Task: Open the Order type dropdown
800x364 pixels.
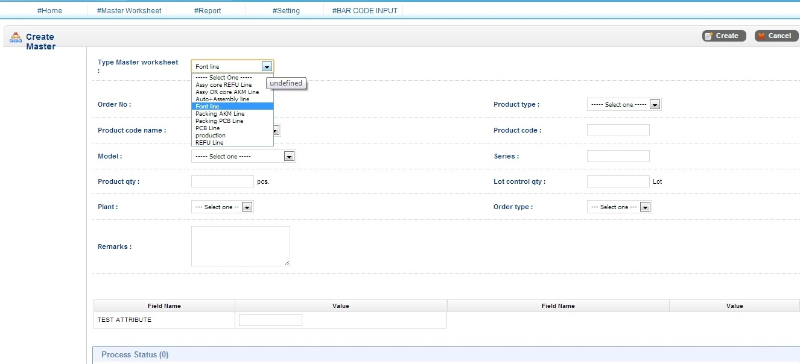Action: (619, 207)
